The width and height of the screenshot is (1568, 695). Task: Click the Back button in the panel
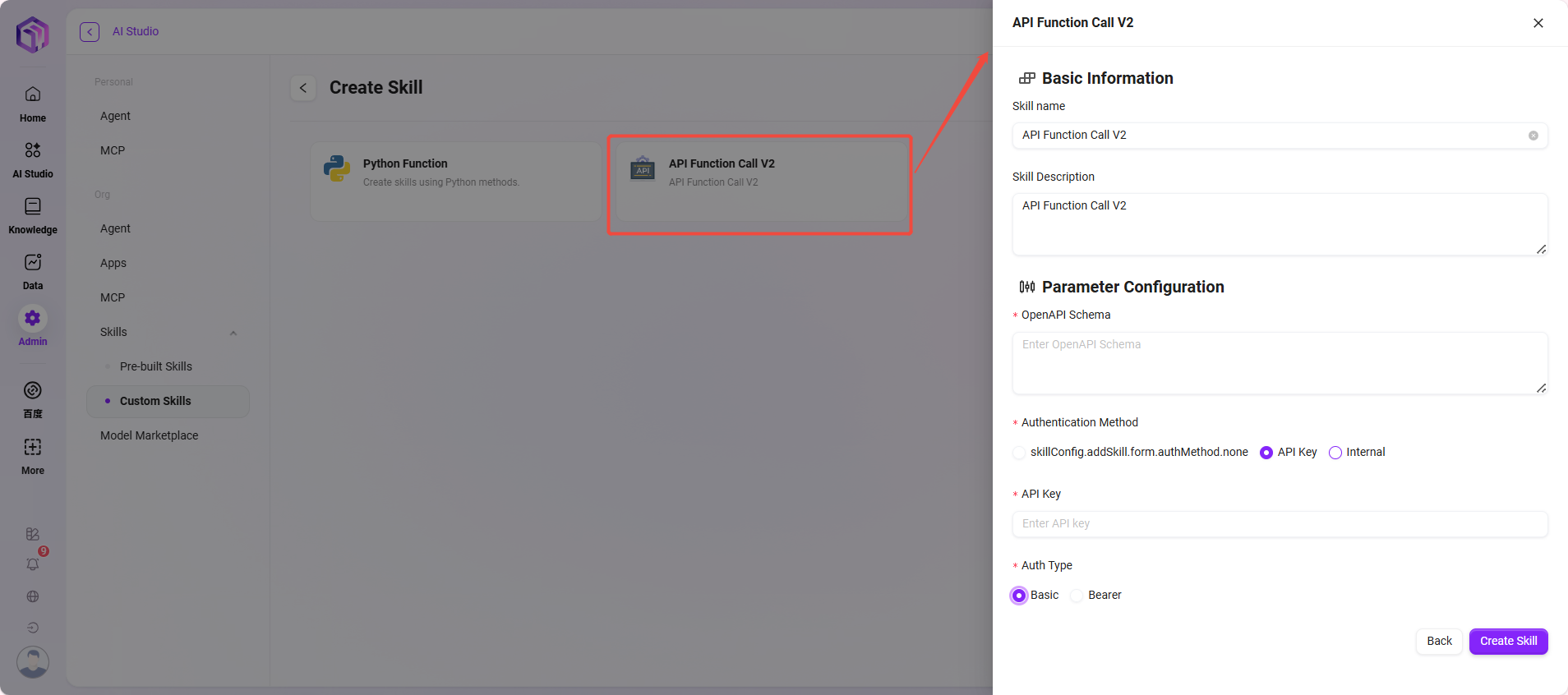[1439, 642]
